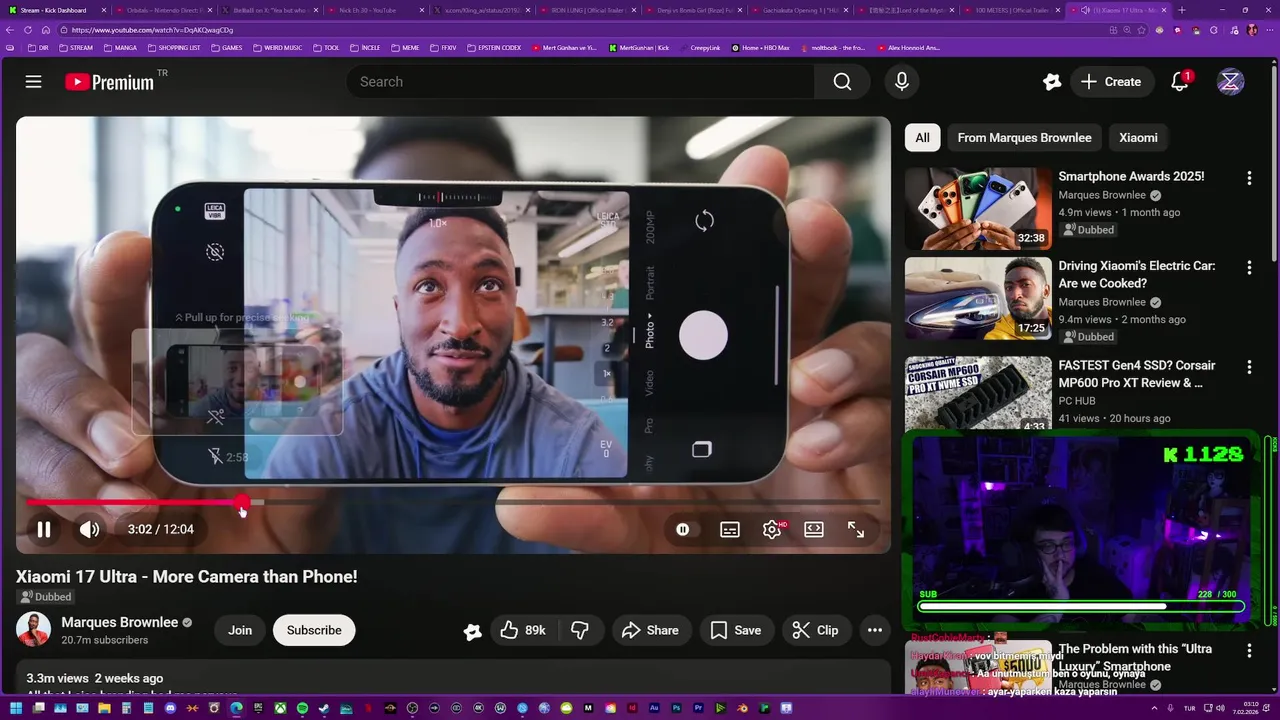Toggle subtitles/closed captions

(730, 529)
